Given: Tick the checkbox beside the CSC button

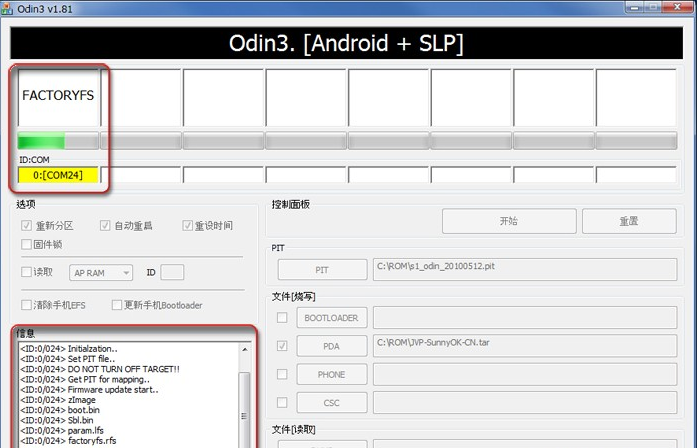Looking at the screenshot, I should click(x=282, y=402).
